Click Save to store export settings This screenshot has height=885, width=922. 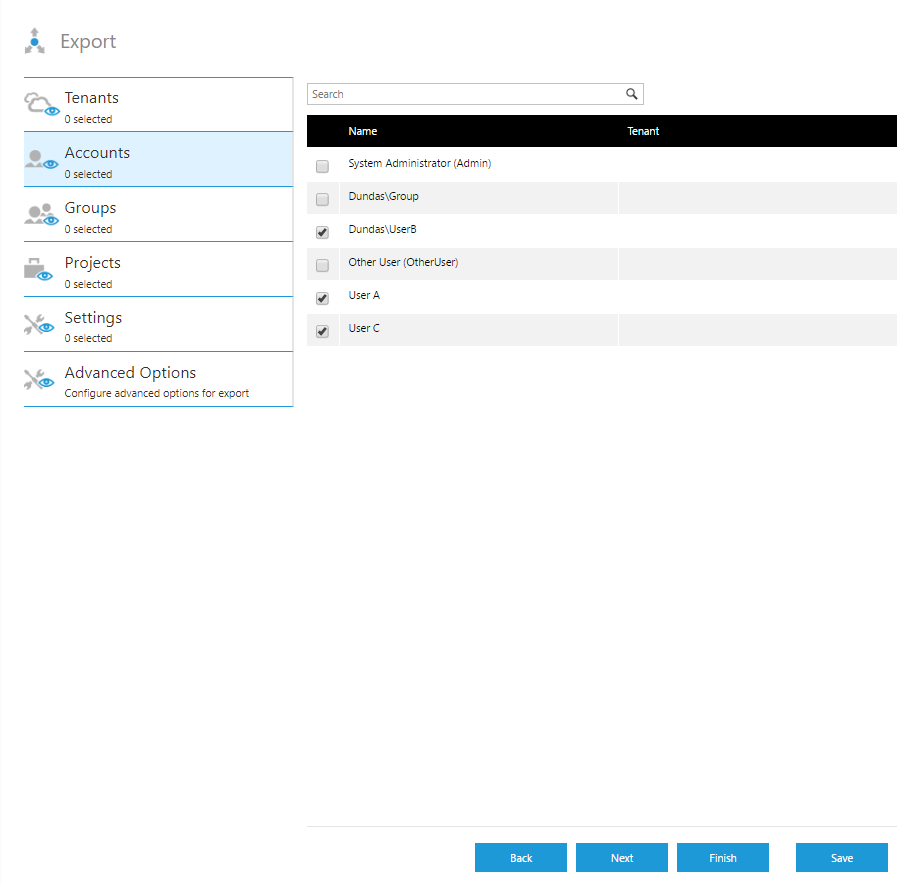(841, 857)
